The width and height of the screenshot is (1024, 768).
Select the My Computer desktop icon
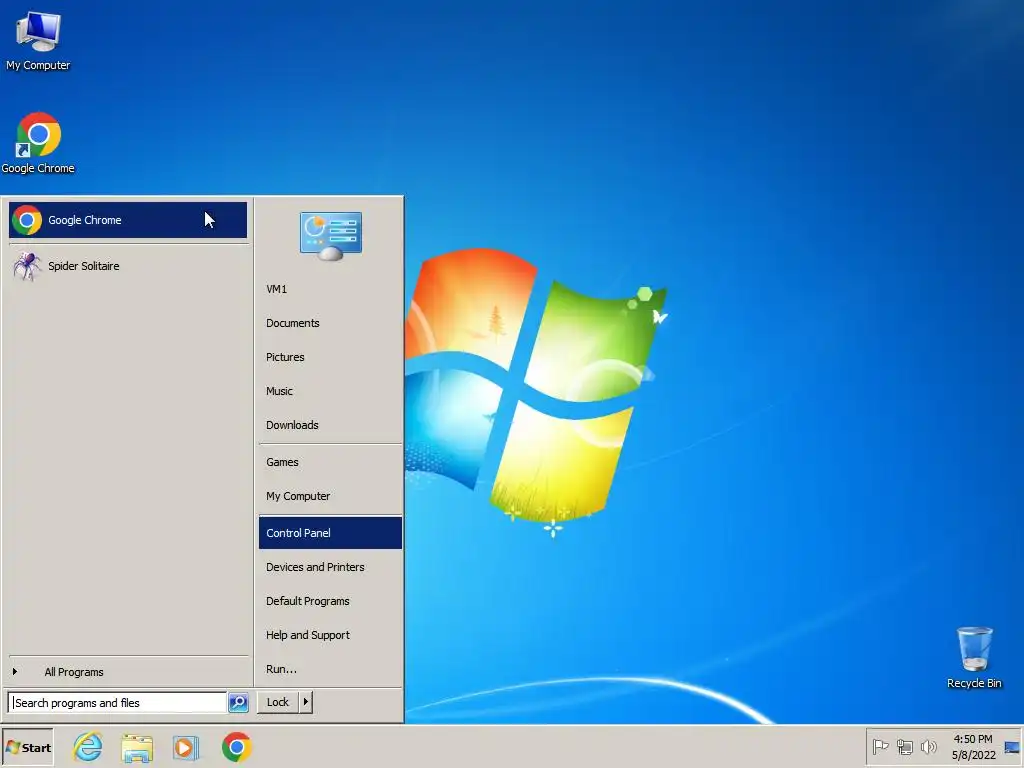38,40
